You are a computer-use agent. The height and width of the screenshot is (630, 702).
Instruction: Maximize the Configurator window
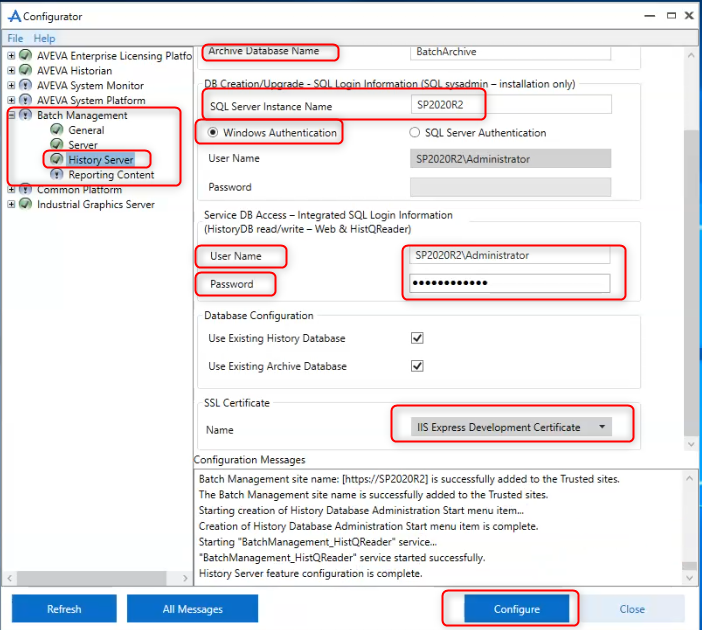pyautogui.click(x=671, y=16)
